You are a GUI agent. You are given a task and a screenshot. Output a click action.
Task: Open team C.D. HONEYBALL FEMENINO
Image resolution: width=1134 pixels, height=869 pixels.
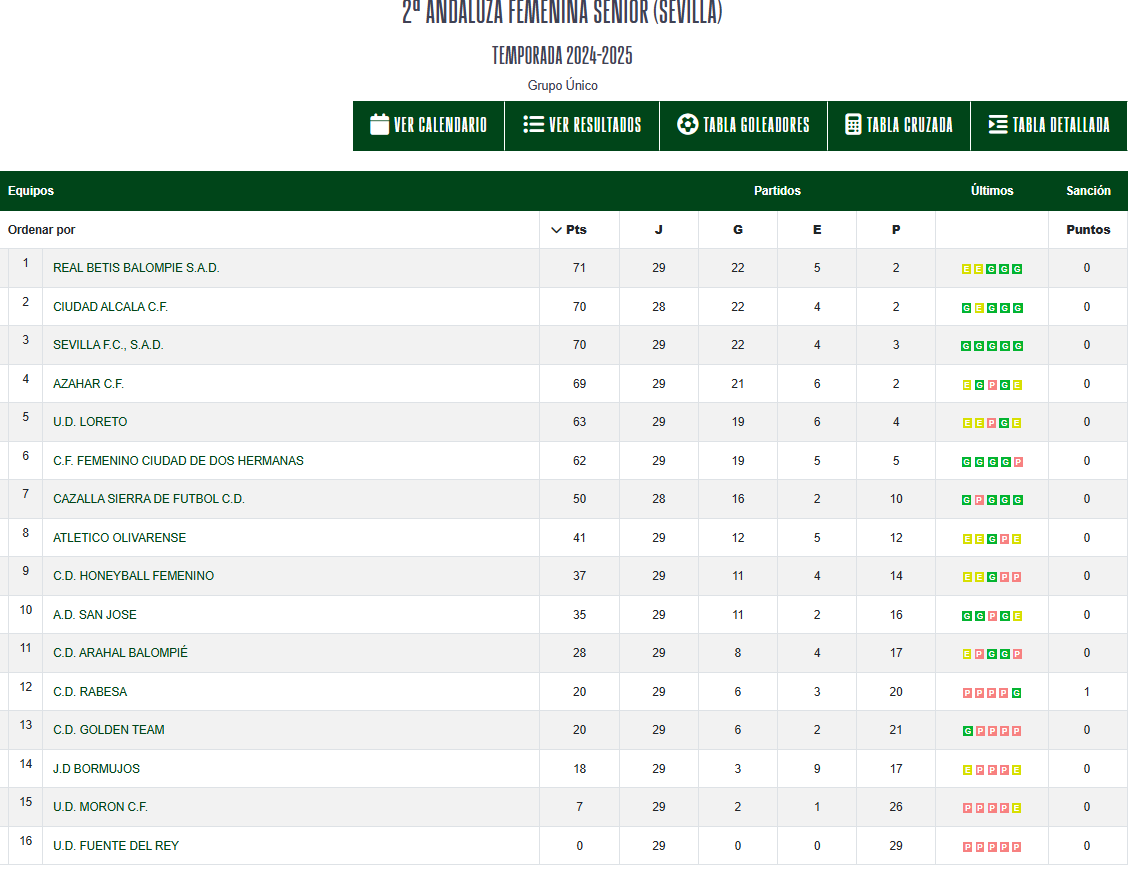[x=134, y=576]
